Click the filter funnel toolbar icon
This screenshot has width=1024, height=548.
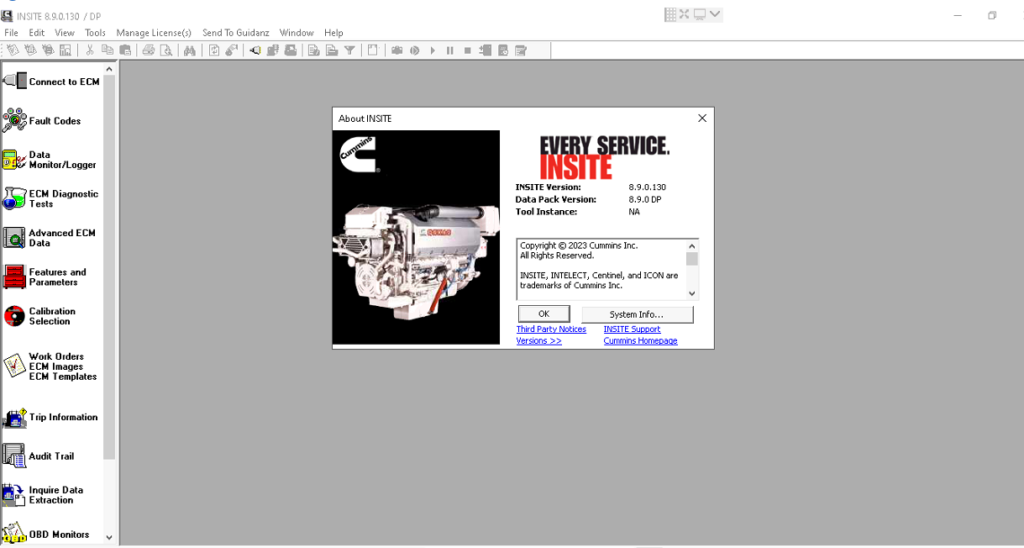tap(349, 50)
